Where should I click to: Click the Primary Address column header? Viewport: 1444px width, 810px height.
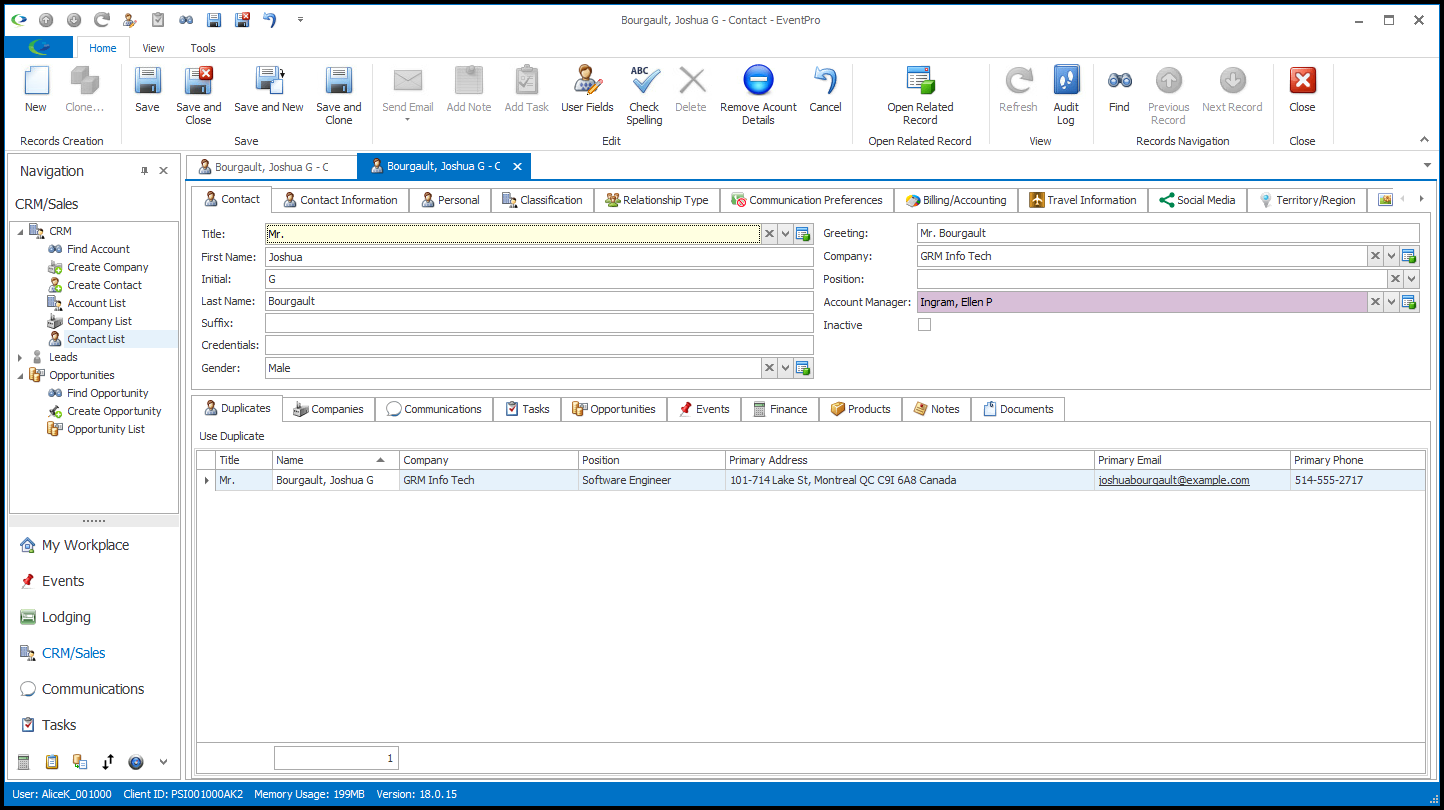[x=910, y=460]
